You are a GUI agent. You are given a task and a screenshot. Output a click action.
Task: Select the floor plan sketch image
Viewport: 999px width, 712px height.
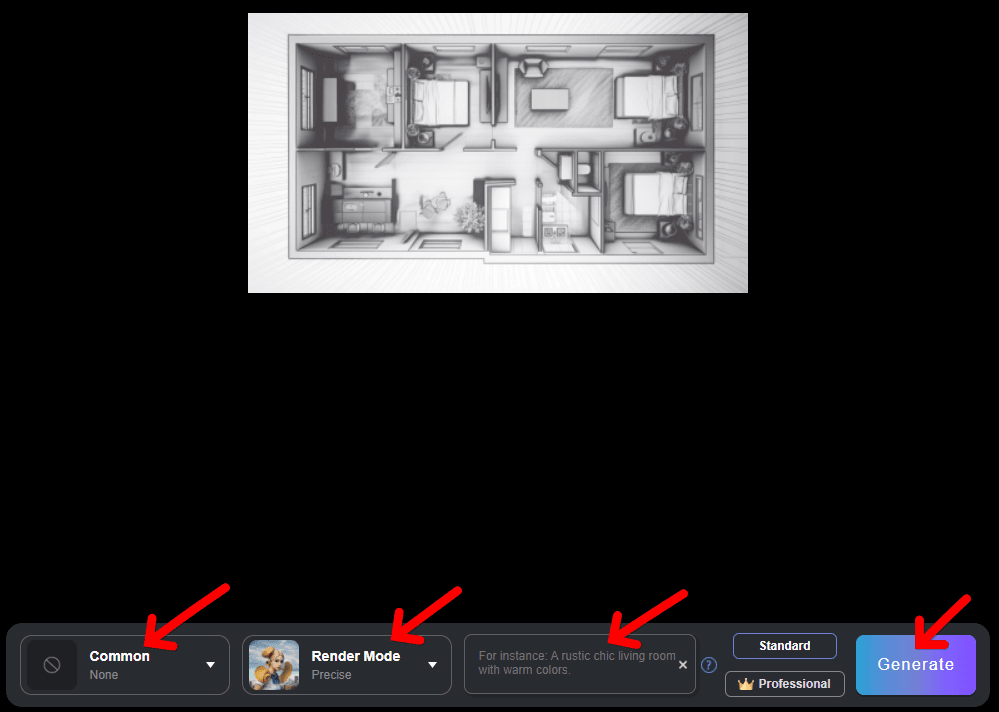(497, 152)
